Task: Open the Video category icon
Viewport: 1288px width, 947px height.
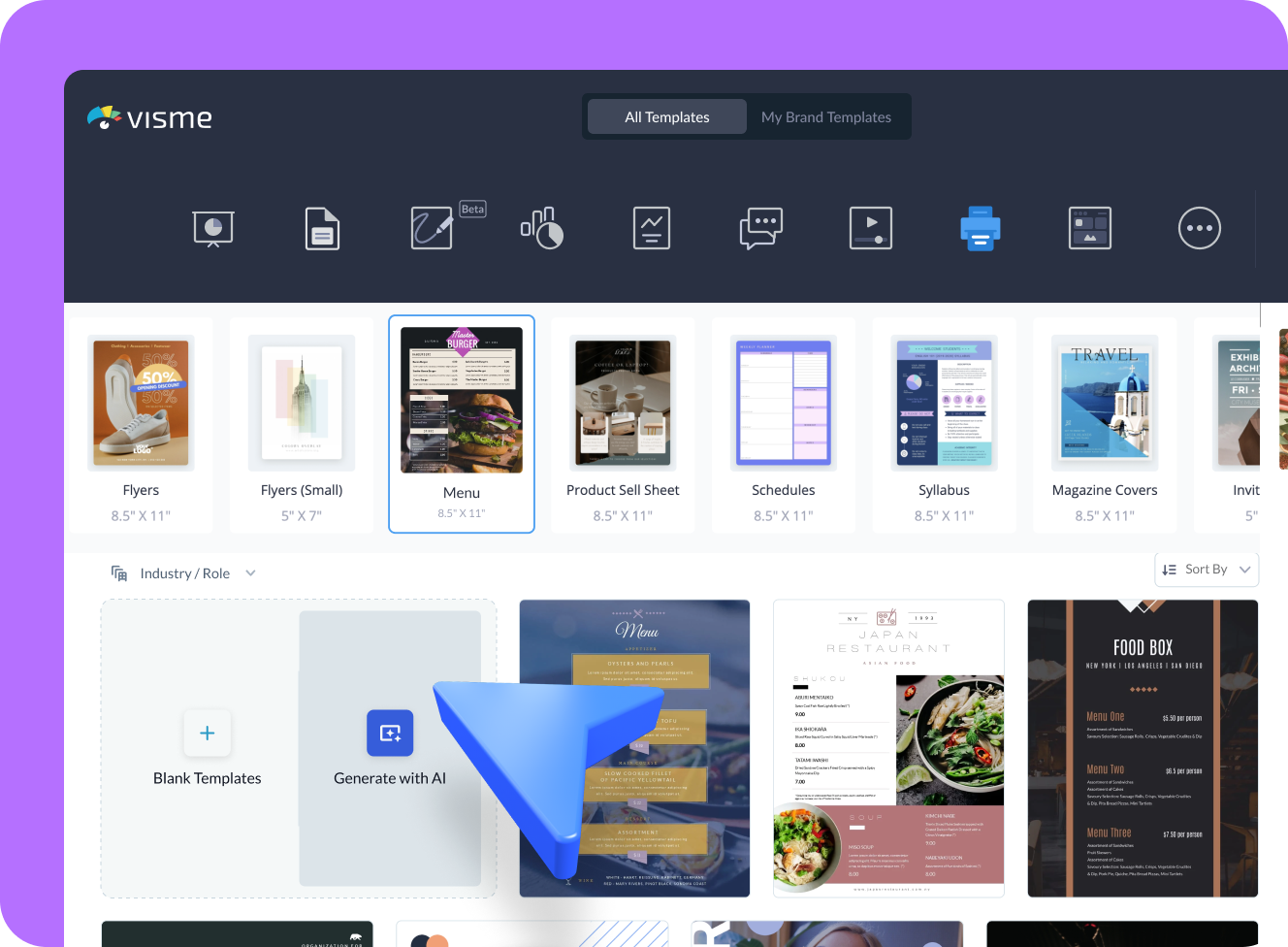Action: [x=871, y=229]
